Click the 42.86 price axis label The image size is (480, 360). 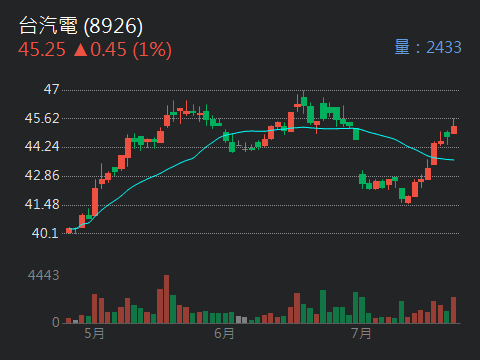tap(42, 175)
